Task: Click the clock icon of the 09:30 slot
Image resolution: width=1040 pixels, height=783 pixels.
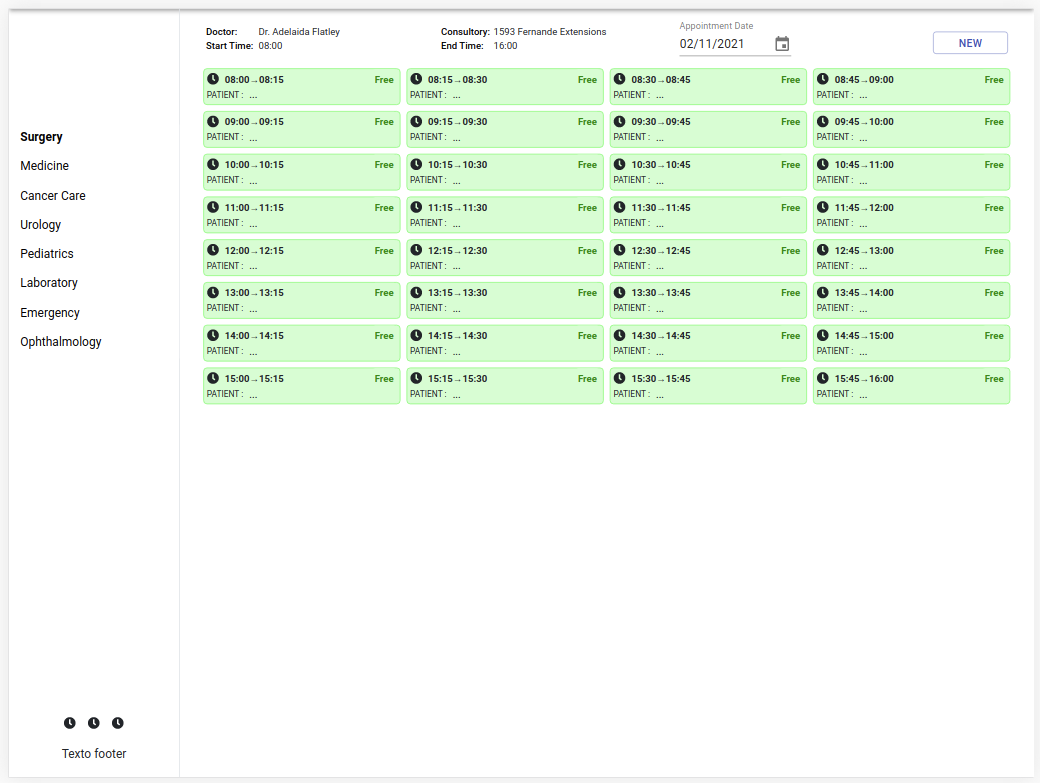Action: click(619, 121)
